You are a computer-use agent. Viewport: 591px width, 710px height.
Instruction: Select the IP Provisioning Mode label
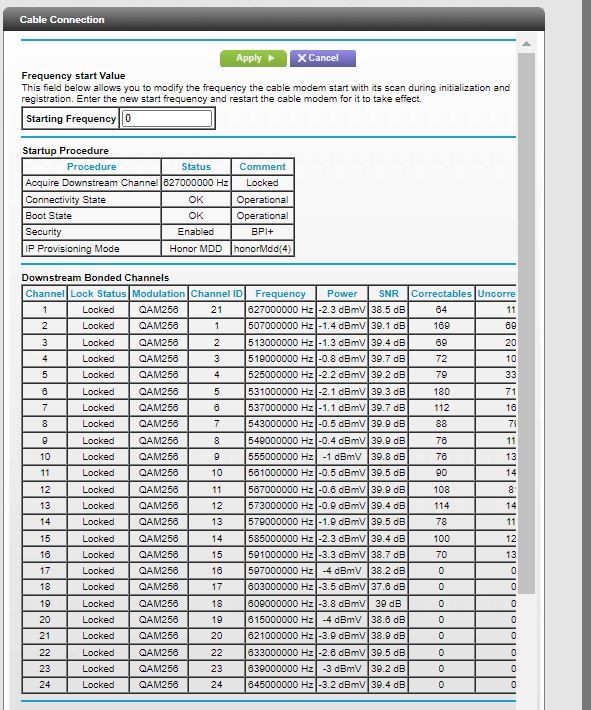point(91,249)
